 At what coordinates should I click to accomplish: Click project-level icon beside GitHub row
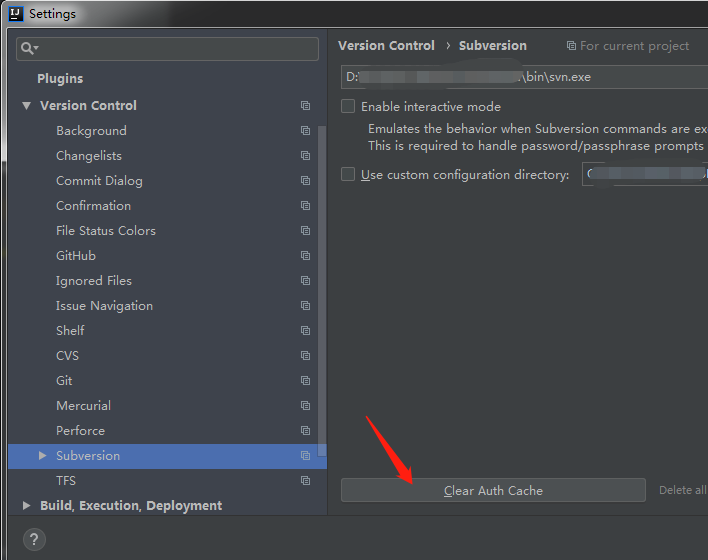pyautogui.click(x=306, y=256)
